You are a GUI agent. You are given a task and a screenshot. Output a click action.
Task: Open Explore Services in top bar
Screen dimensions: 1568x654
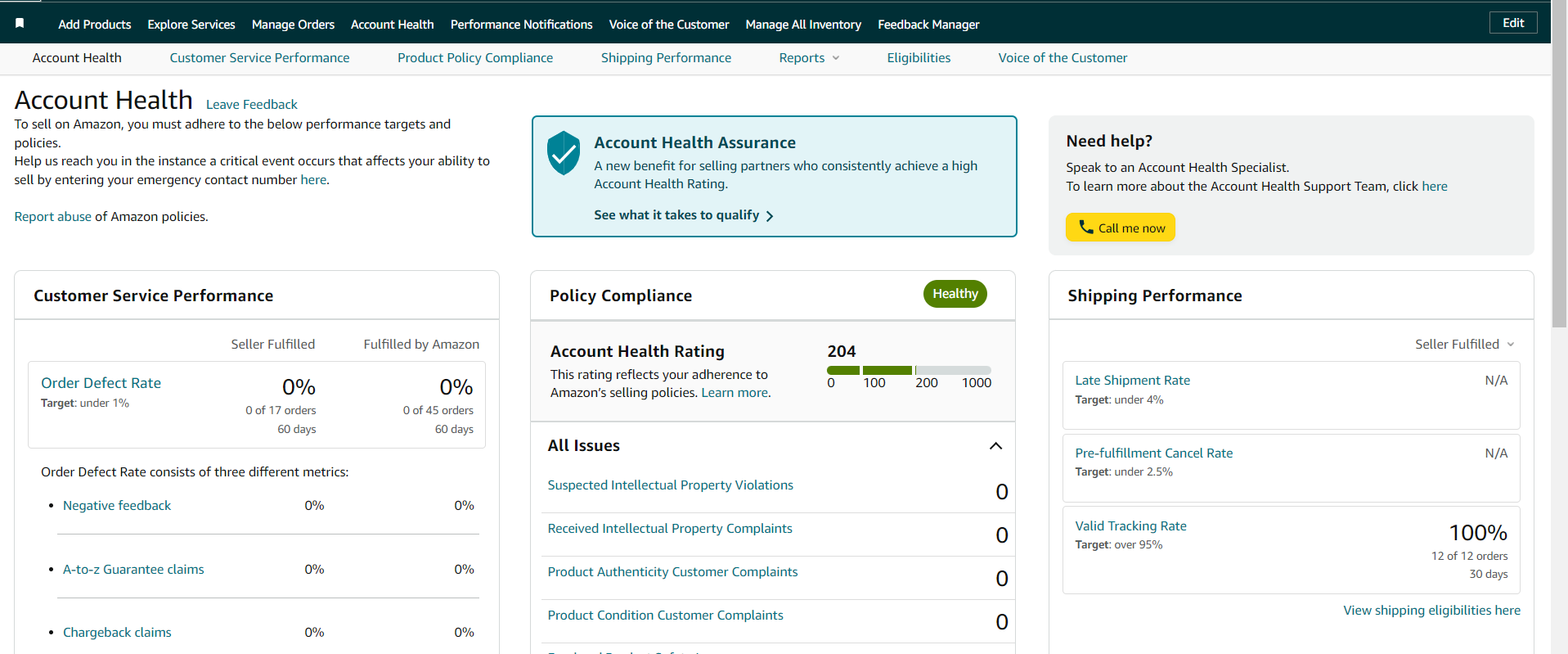click(191, 25)
